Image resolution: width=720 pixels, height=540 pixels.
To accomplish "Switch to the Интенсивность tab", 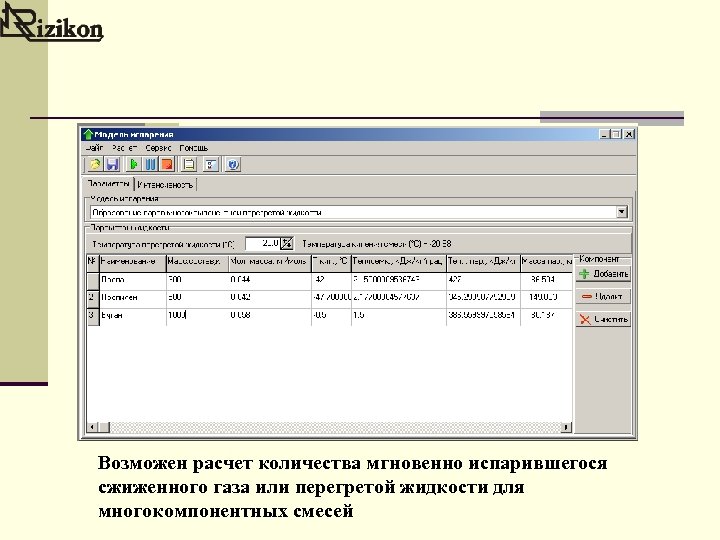I will pyautogui.click(x=165, y=185).
